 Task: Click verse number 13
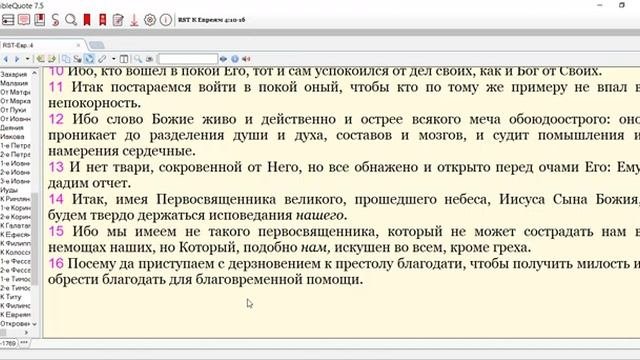pos(56,167)
